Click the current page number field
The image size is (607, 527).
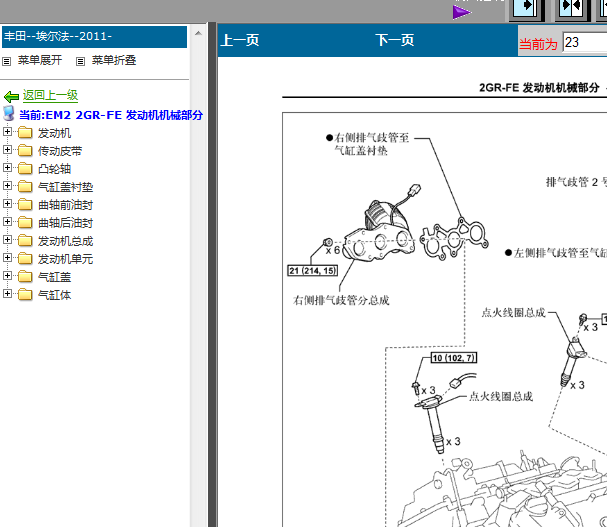585,42
